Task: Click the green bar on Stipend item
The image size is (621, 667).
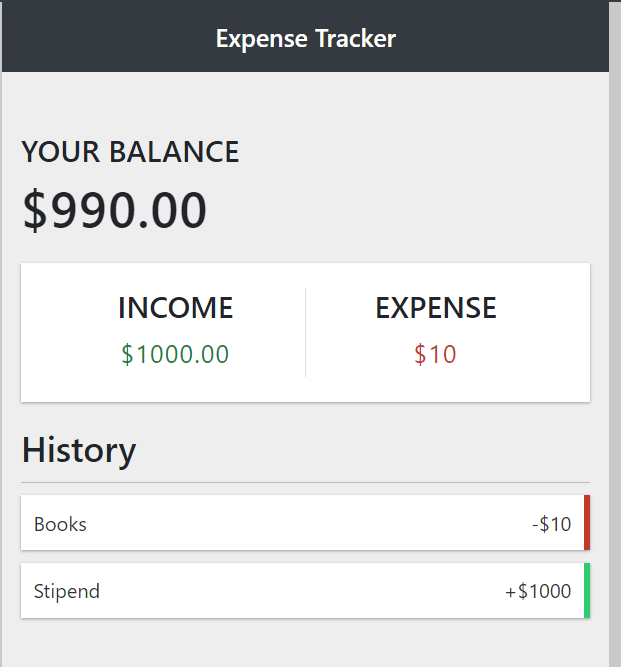Action: click(587, 590)
